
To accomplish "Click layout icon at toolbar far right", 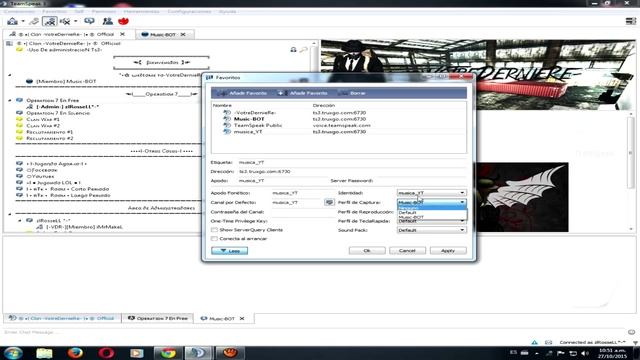I will click(630, 21).
